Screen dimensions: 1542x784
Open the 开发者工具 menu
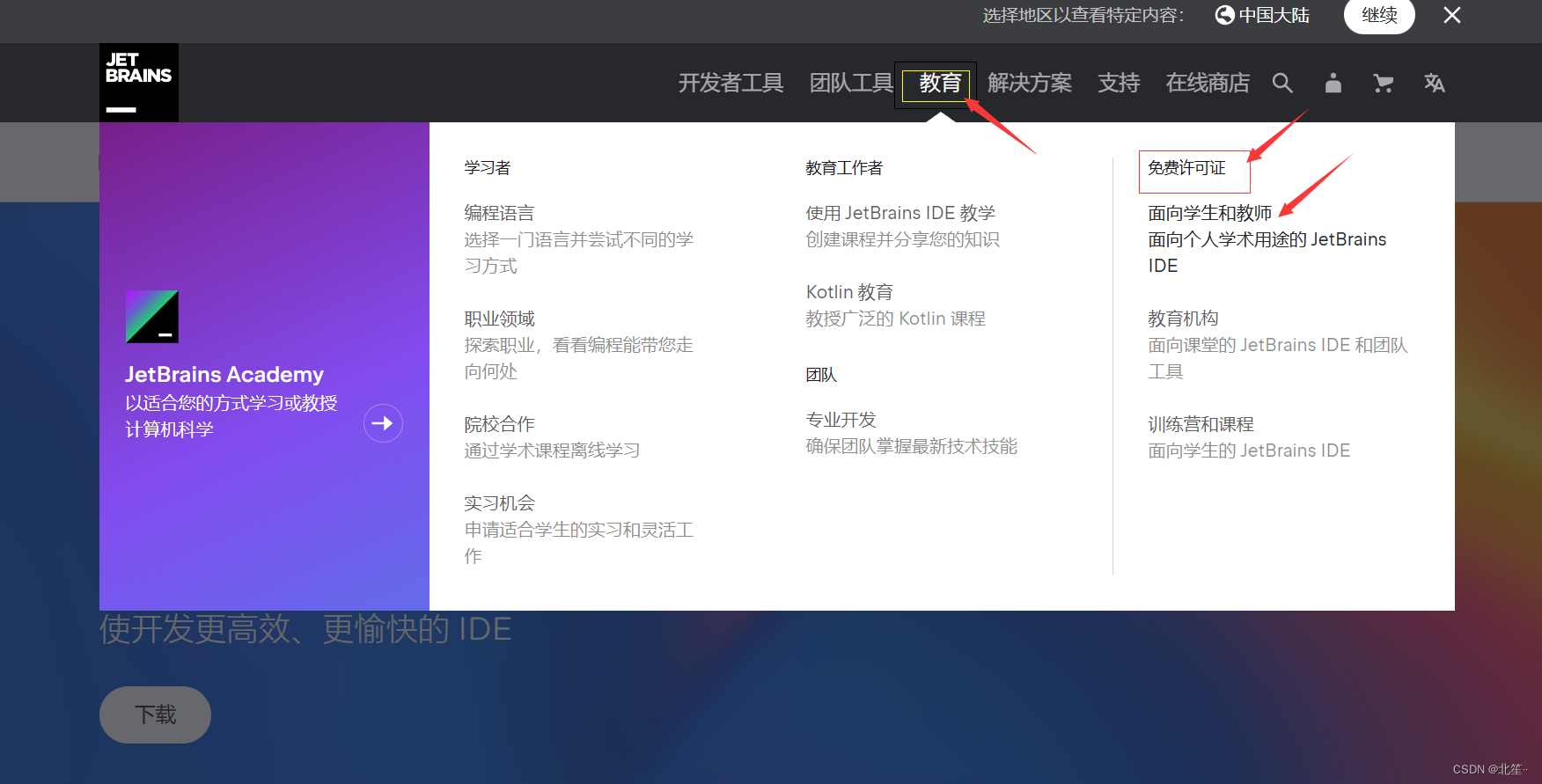[731, 83]
